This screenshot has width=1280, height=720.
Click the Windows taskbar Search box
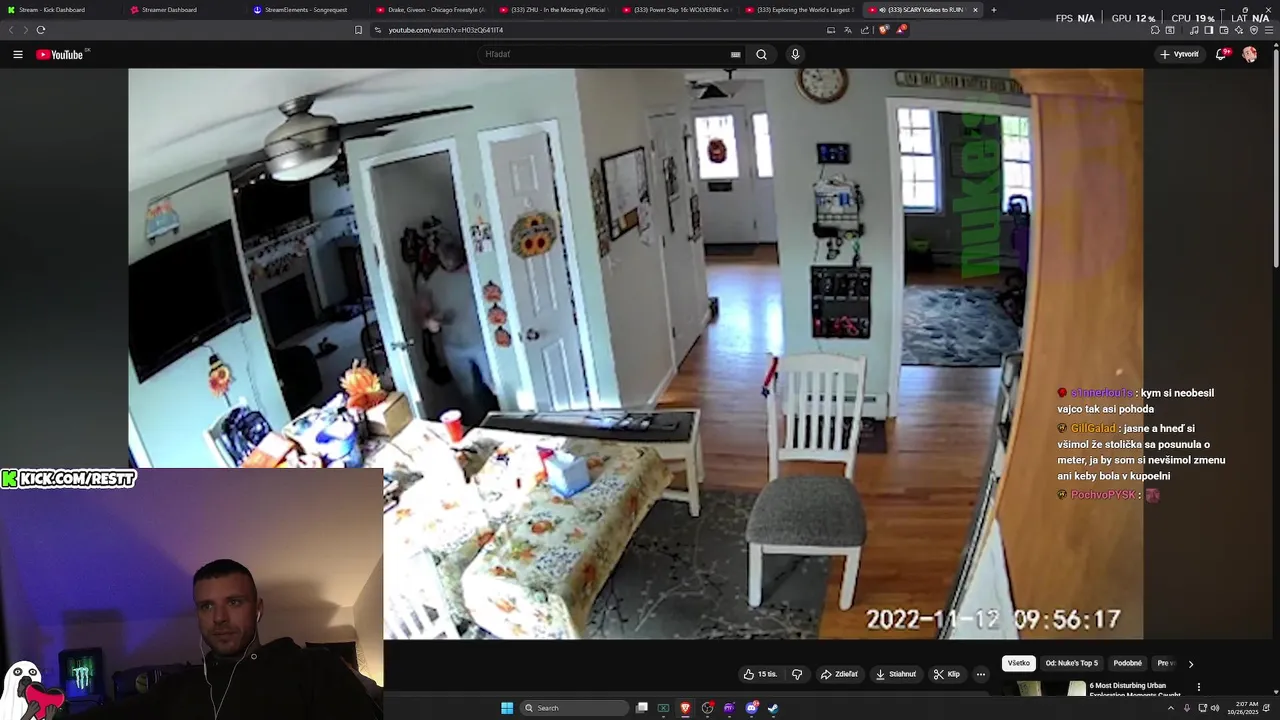coord(574,708)
